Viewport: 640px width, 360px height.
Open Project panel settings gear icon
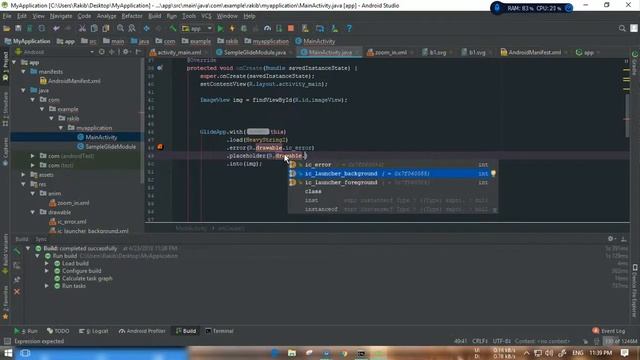[x=126, y=52]
